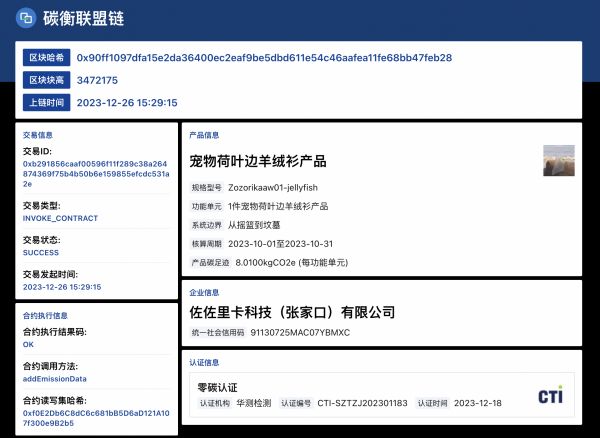The height and width of the screenshot is (438, 600).
Task: Select credit code 91130725MAC07YBMXC
Action: [x=300, y=333]
